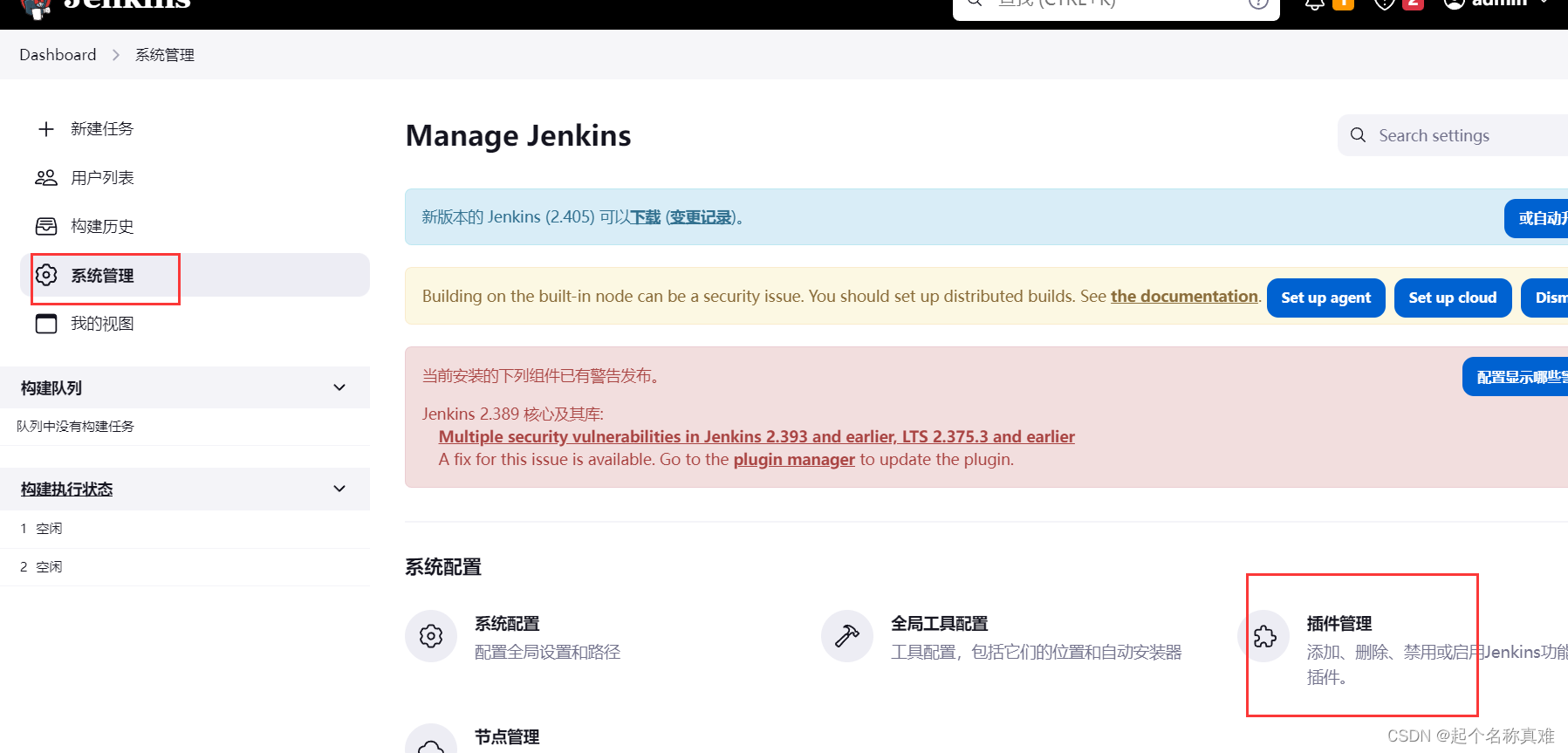Open Multiple security vulnerabilities advisory link
This screenshot has width=1568, height=753.
[x=757, y=437]
